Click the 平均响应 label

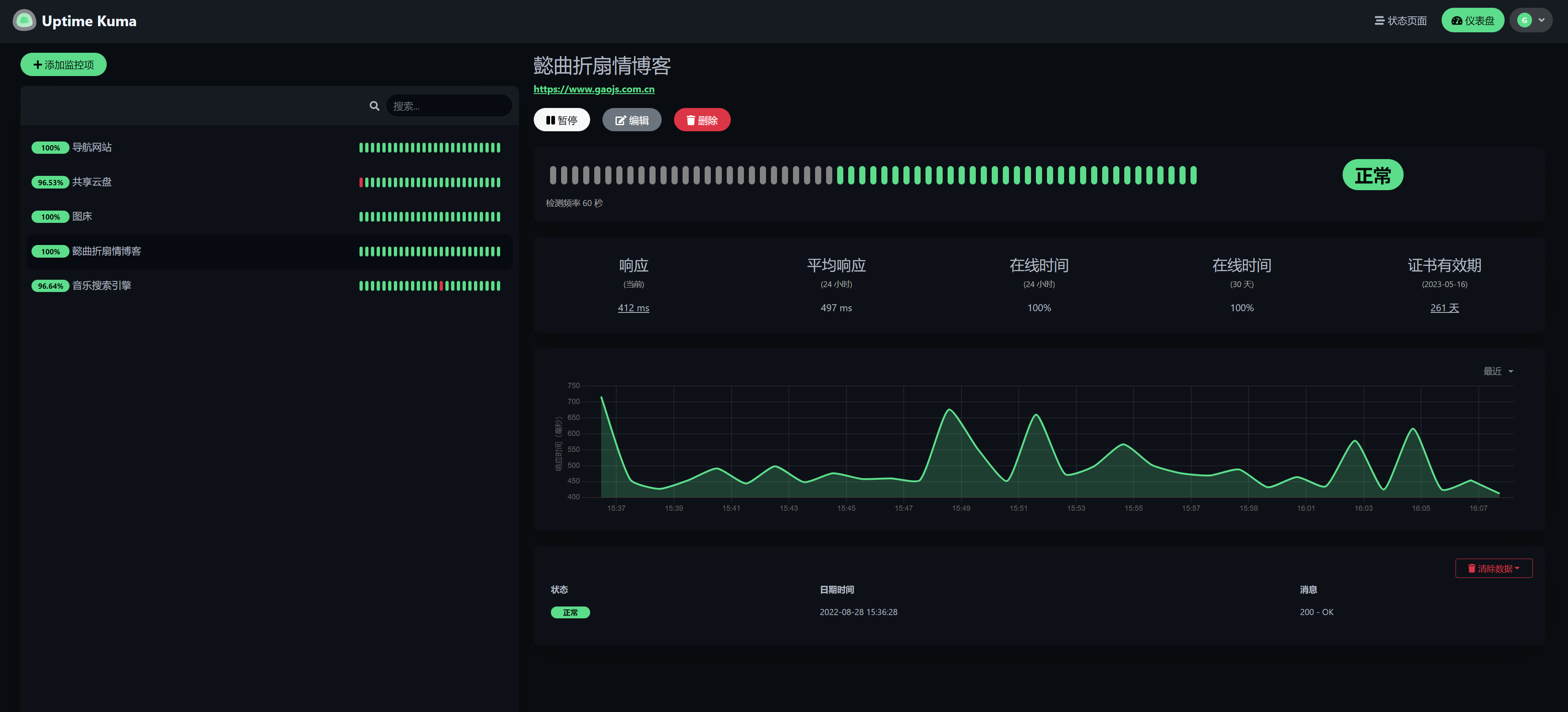[x=836, y=265]
